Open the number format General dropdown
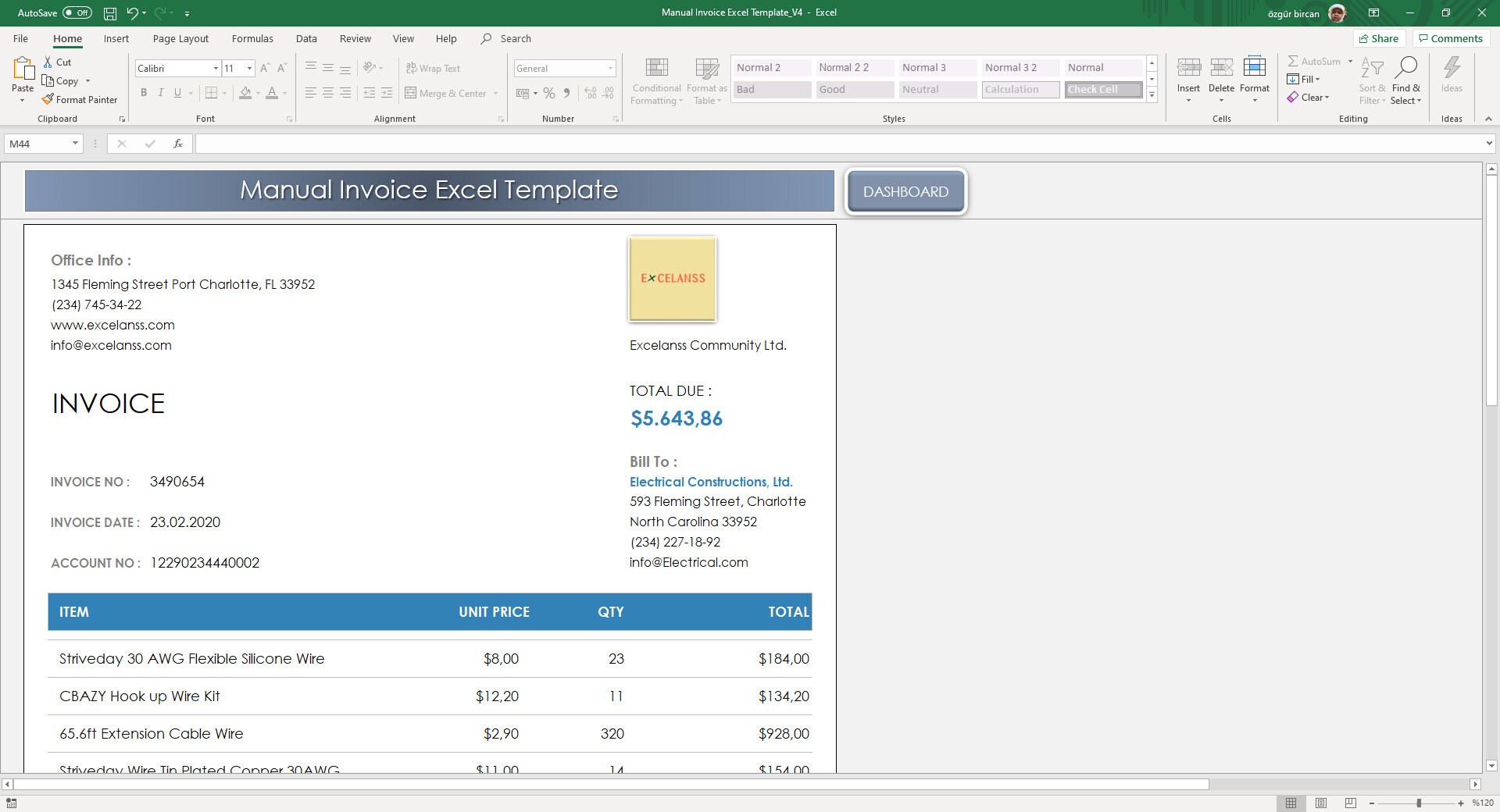Image resolution: width=1500 pixels, height=812 pixels. (610, 69)
